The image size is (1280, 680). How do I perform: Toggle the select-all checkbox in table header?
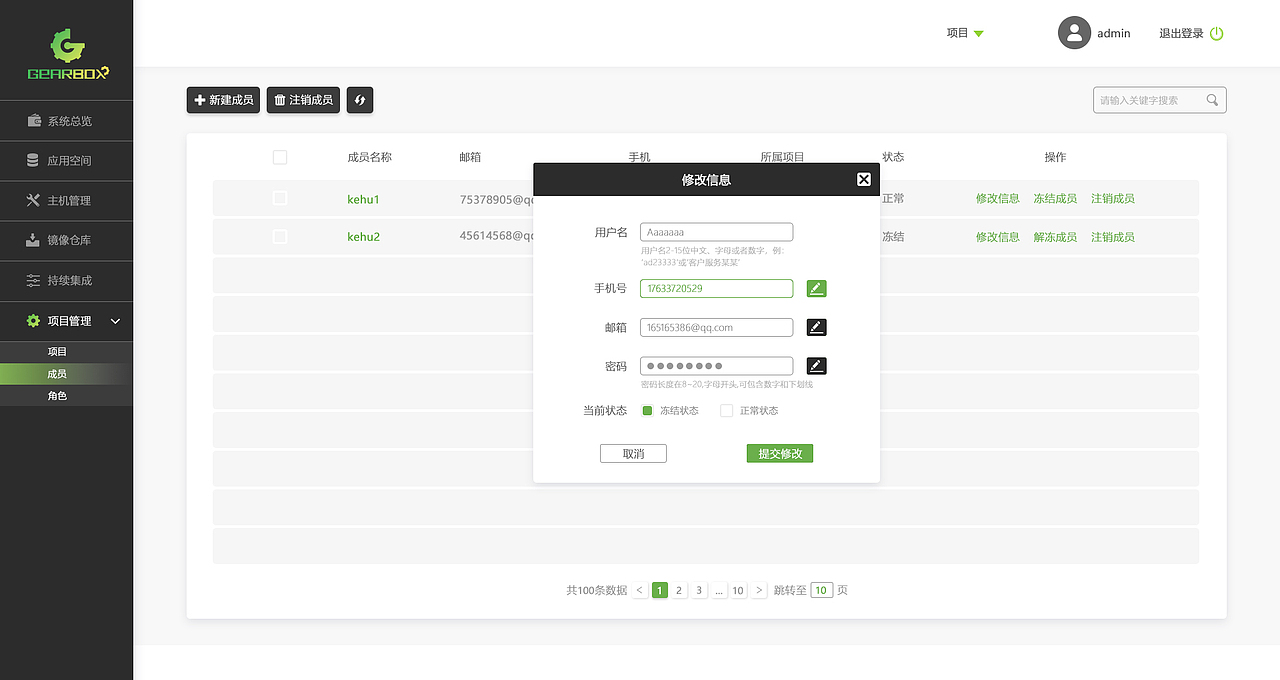[x=280, y=157]
